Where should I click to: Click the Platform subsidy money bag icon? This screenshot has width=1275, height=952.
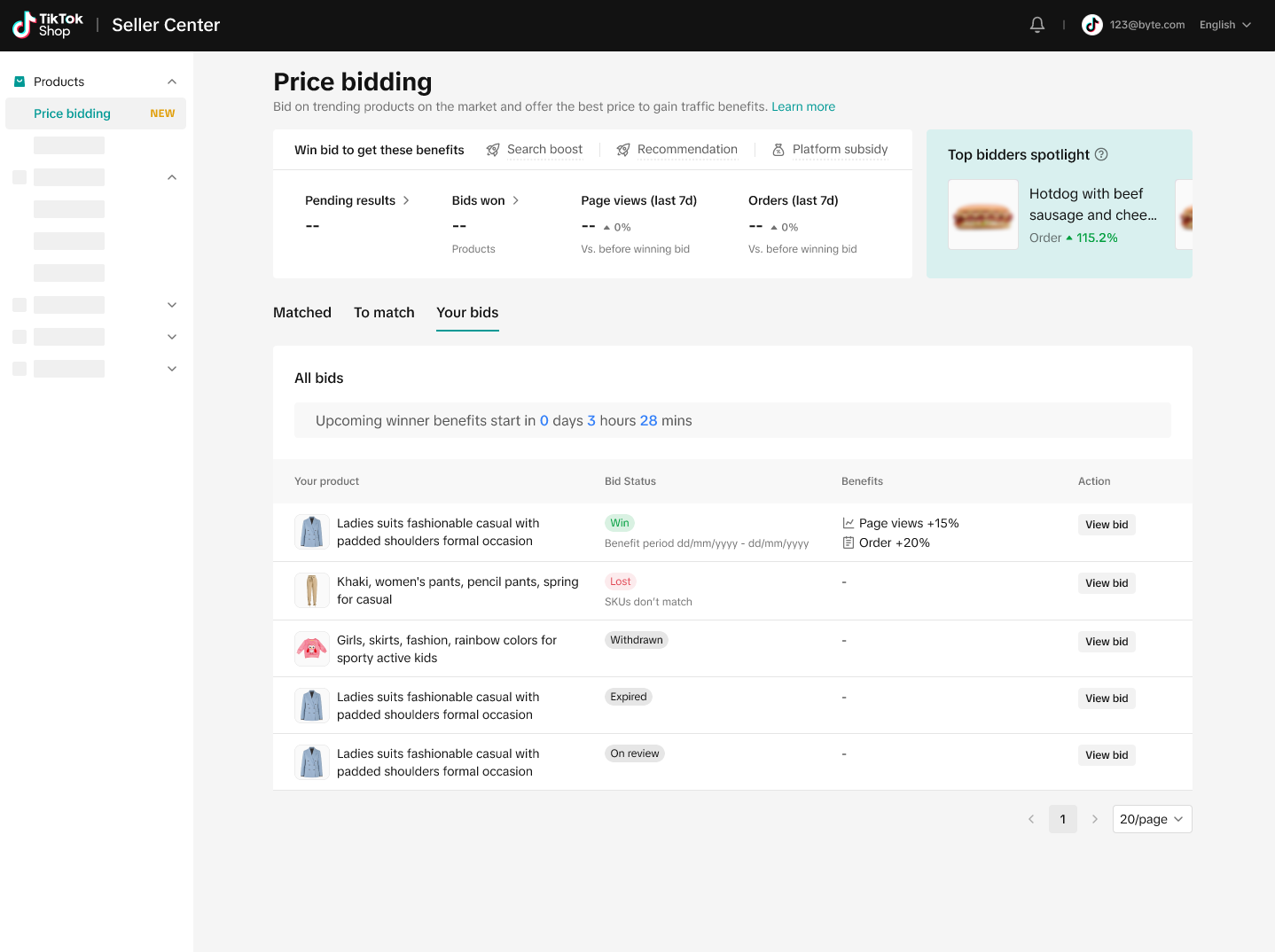tap(778, 150)
